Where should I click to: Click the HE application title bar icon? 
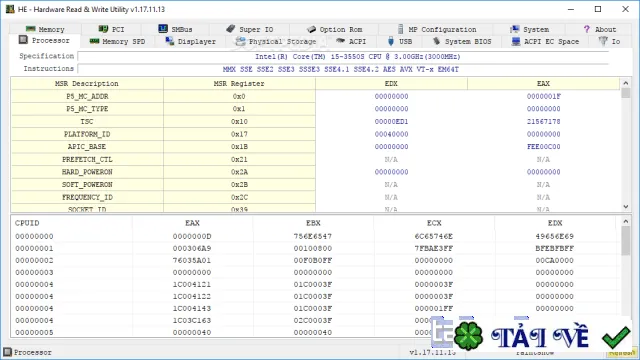(x=10, y=9)
